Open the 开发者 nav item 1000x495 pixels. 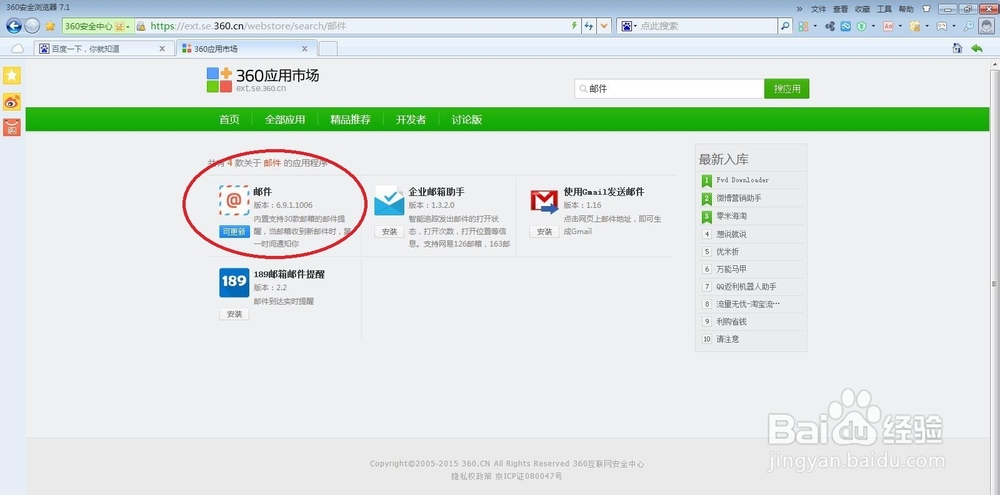pos(411,119)
